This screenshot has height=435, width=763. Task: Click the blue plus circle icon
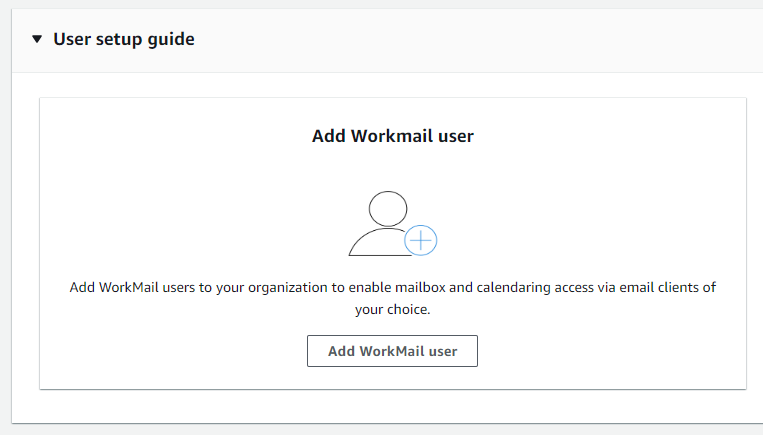coord(421,240)
